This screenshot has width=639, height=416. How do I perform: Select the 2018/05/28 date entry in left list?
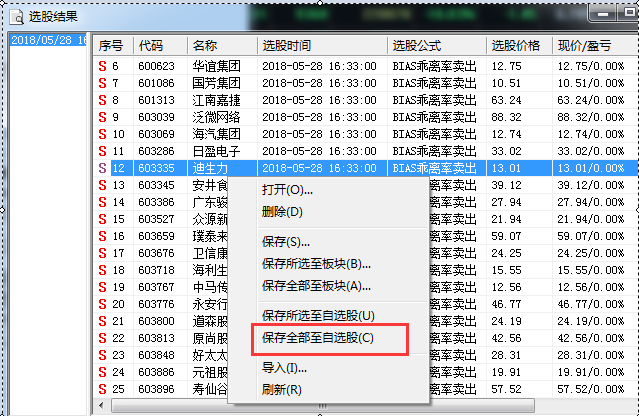pos(48,40)
